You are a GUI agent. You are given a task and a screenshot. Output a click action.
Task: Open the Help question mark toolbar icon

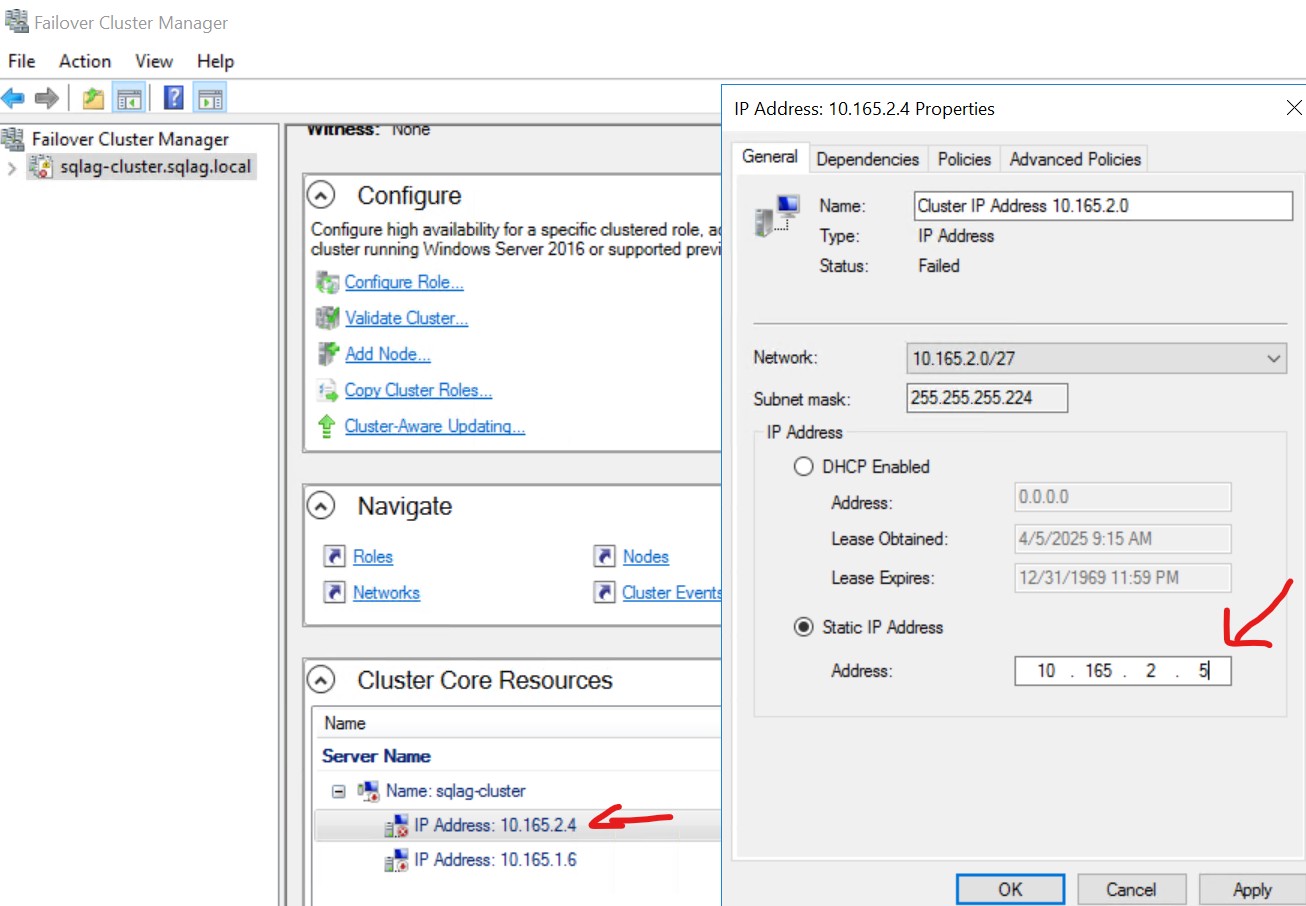coord(174,98)
